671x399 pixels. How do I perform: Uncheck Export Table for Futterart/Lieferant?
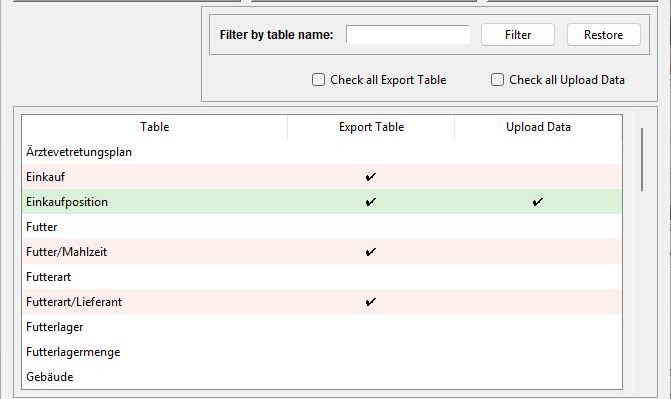[371, 302]
